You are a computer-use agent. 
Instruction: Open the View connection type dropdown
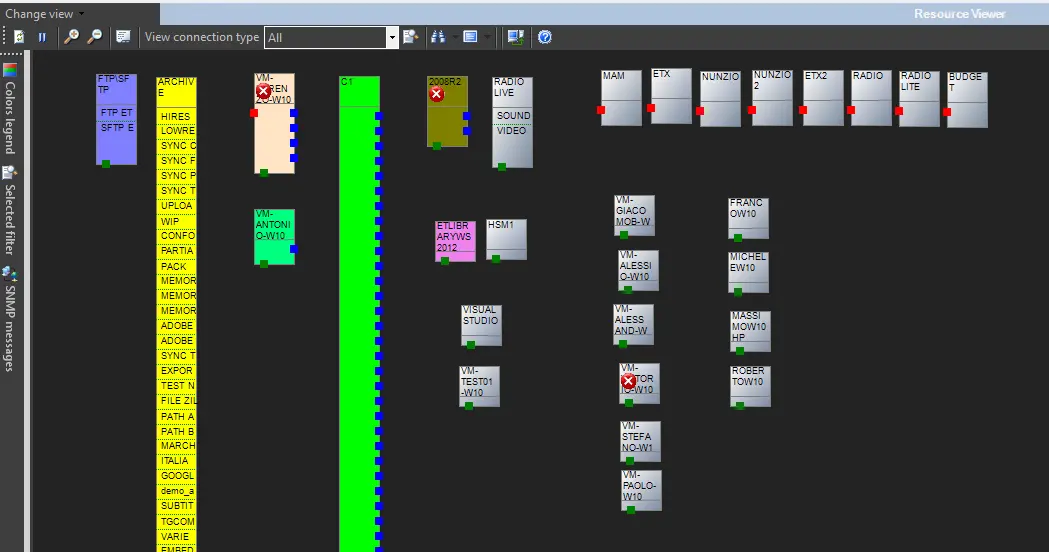pyautogui.click(x=392, y=37)
